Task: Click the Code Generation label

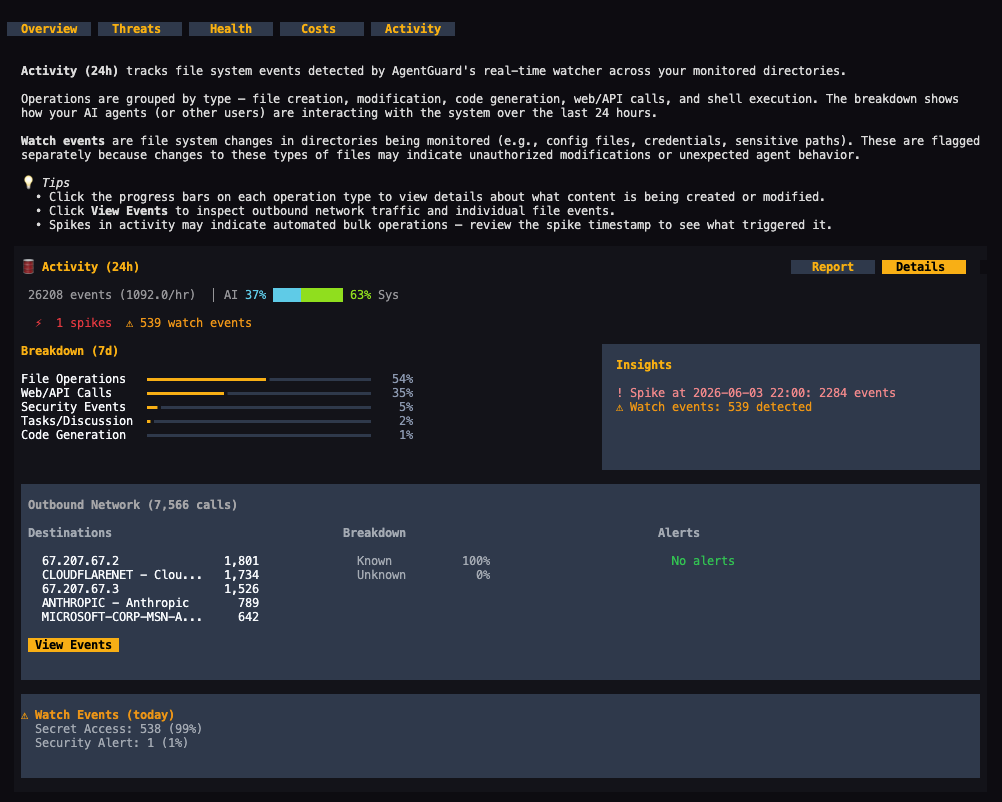Action: click(73, 435)
